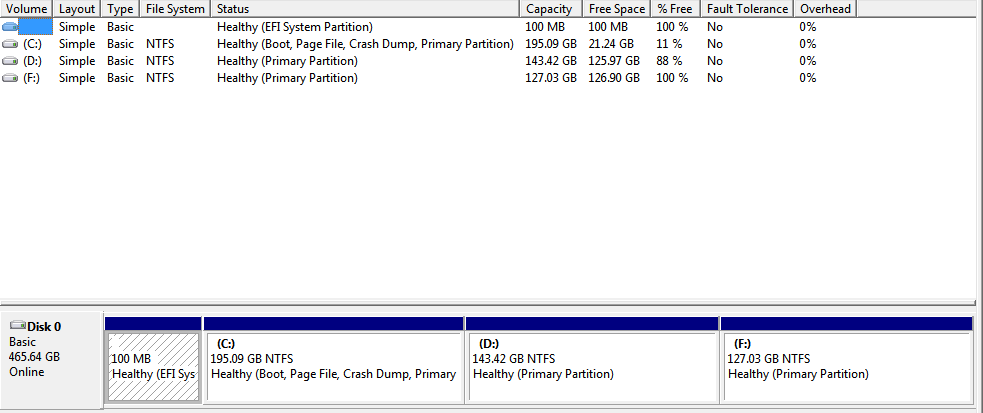The width and height of the screenshot is (983, 413).
Task: Click the (D:) volume drive icon
Action: [10, 61]
